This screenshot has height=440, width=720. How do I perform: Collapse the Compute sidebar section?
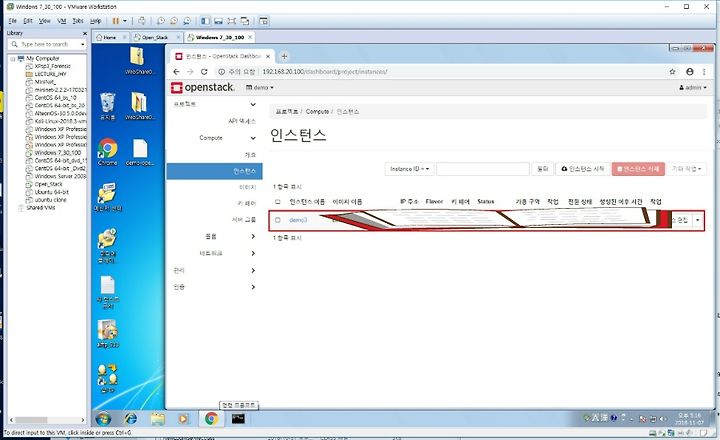[x=253, y=138]
